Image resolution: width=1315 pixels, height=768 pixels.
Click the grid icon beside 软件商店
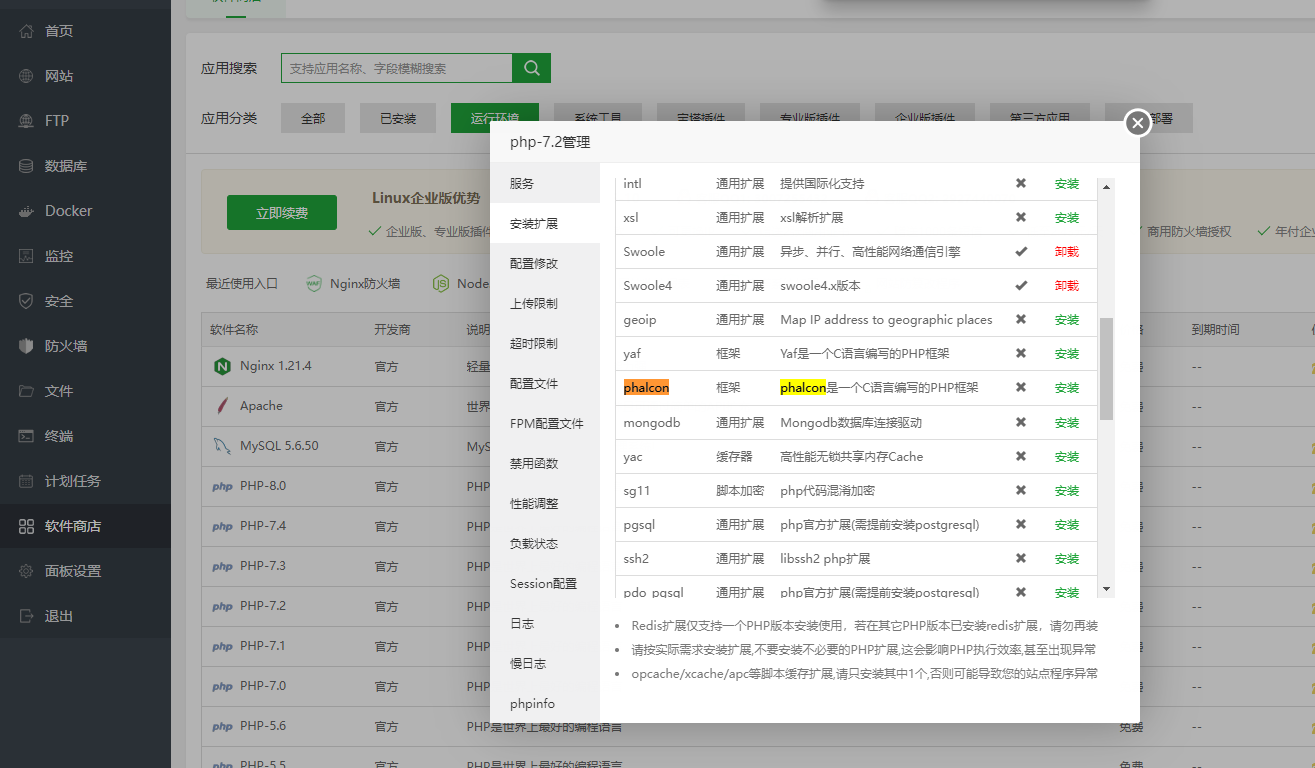point(27,526)
